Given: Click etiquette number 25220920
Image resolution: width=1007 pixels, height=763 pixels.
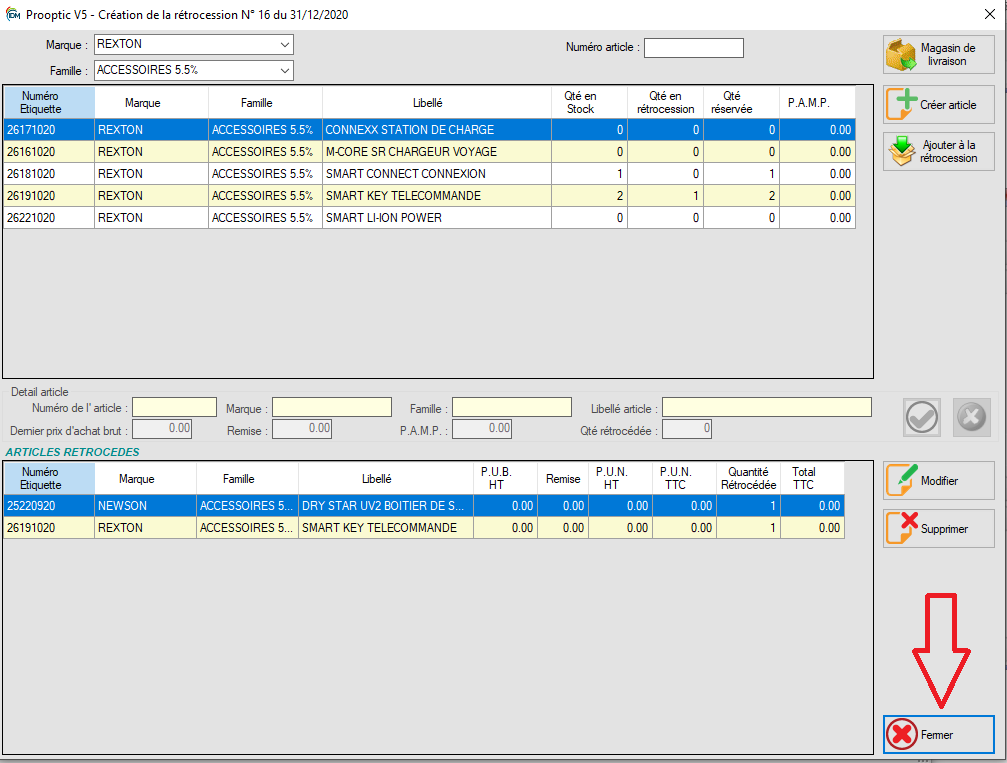Looking at the screenshot, I should tap(31, 506).
